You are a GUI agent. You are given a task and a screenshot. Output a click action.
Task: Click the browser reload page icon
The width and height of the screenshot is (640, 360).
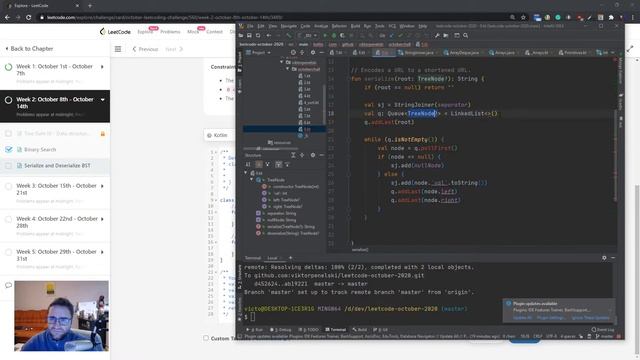tap(28, 18)
